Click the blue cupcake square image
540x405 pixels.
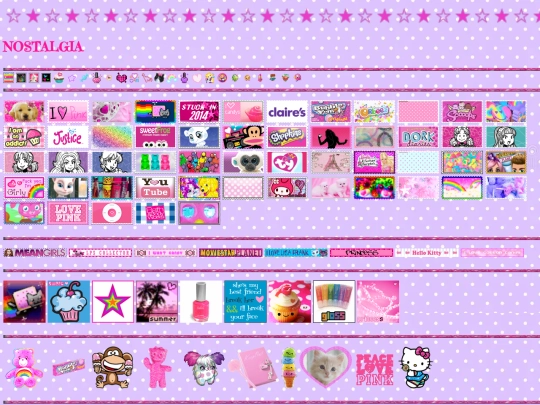pyautogui.click(x=69, y=302)
